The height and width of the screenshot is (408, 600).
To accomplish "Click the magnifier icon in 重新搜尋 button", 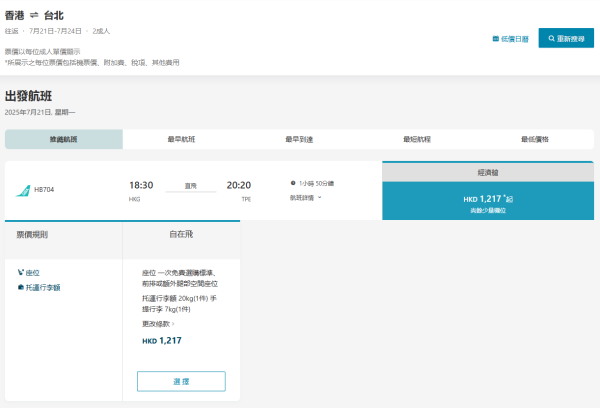I will [x=551, y=38].
